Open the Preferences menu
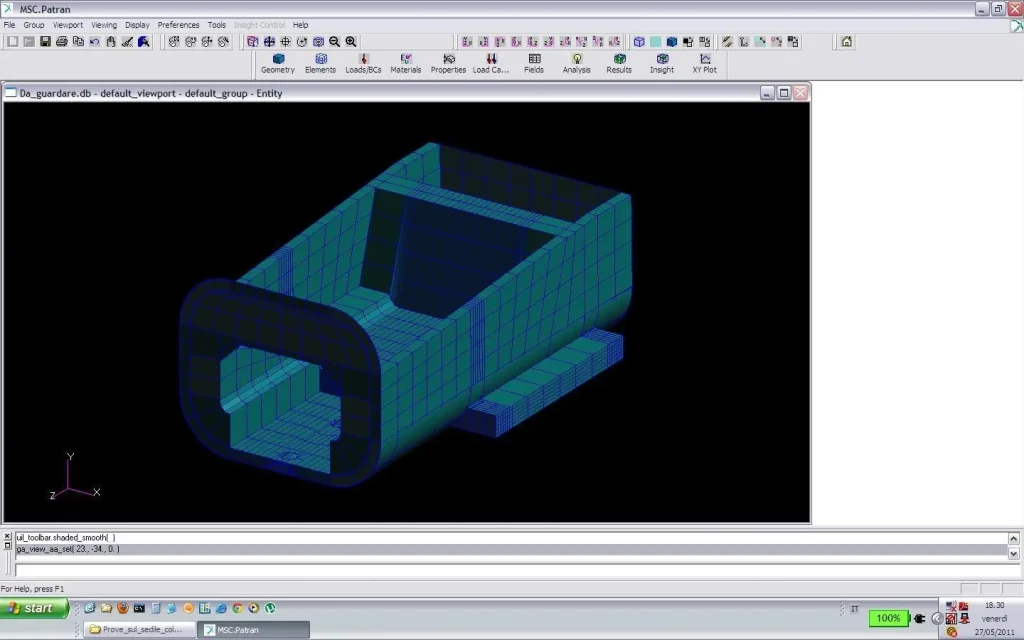The width and height of the screenshot is (1024, 640). click(x=178, y=25)
